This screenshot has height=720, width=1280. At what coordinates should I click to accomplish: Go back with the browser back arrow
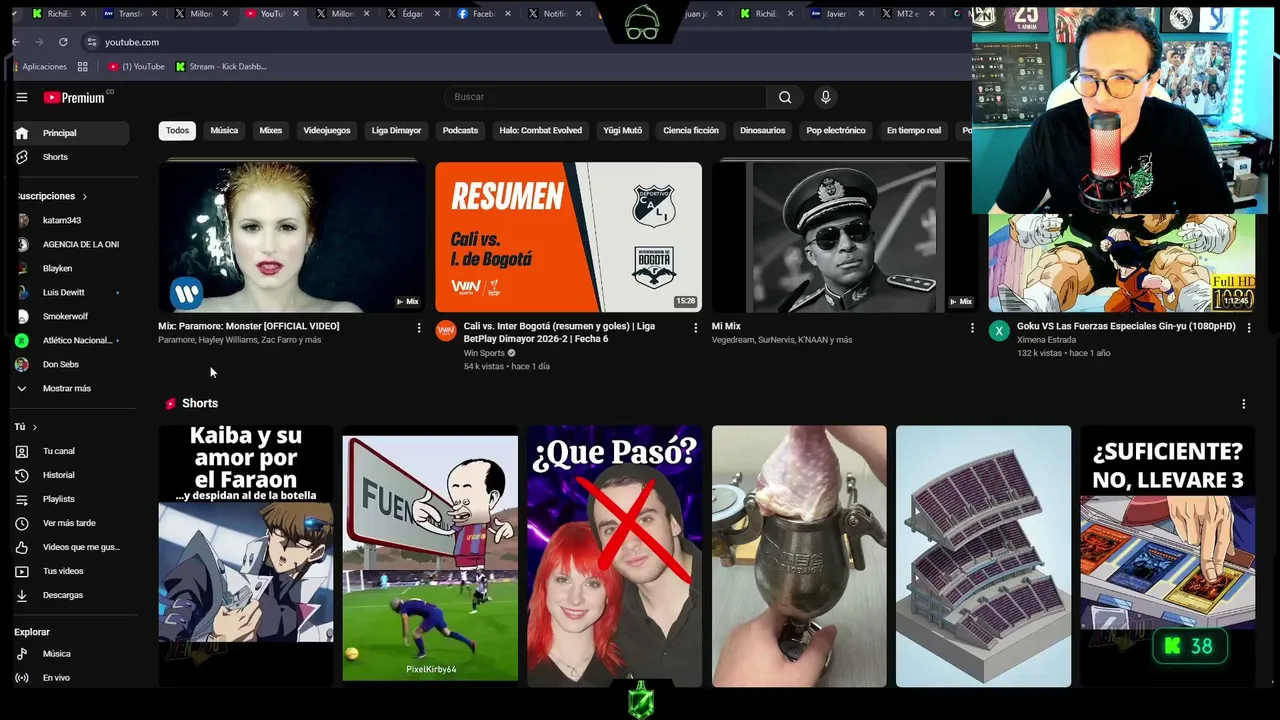point(16,42)
